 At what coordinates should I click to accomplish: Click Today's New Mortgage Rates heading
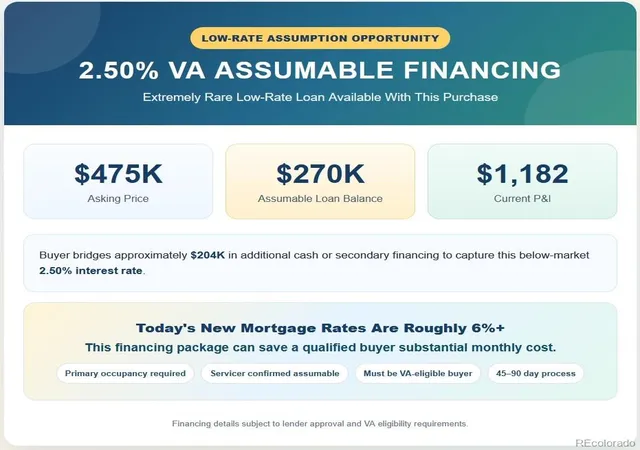(x=320, y=328)
